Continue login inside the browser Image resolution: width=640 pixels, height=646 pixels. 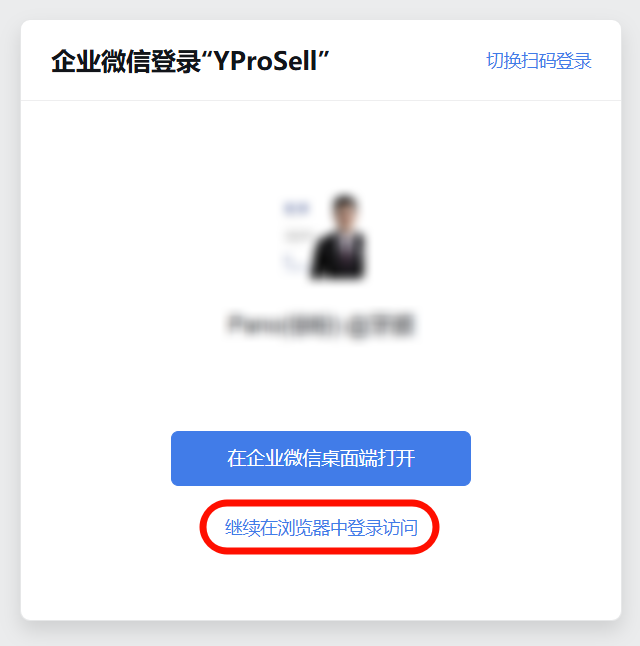tap(321, 527)
